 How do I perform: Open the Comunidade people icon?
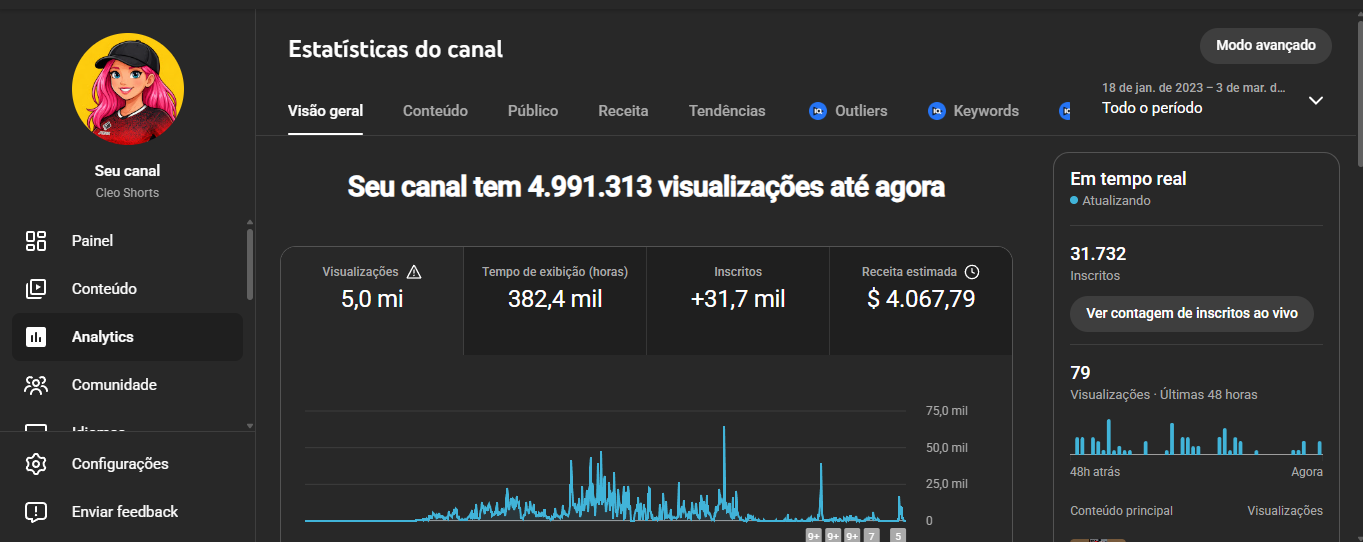pyautogui.click(x=36, y=385)
